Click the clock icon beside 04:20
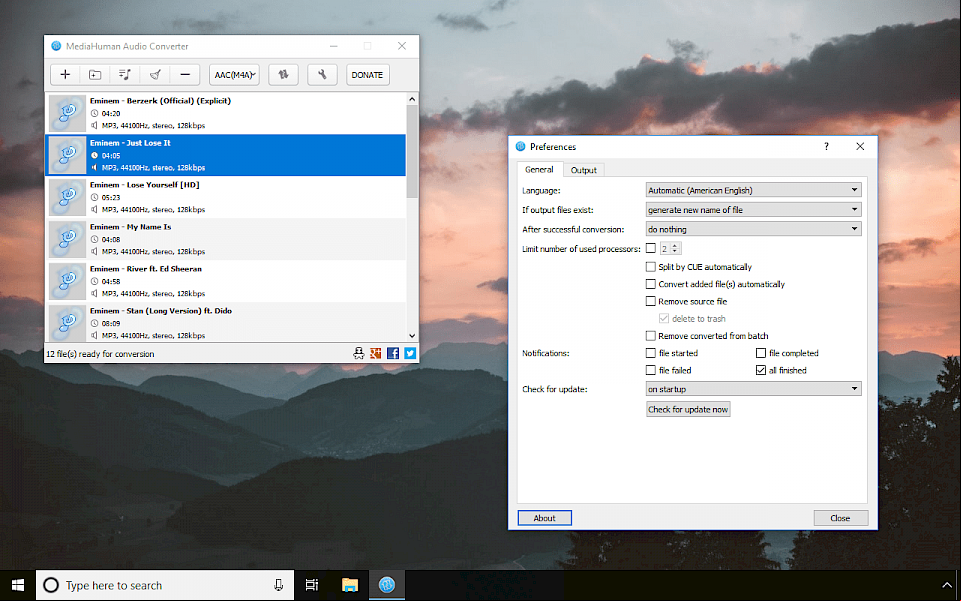This screenshot has width=961, height=601. 94,113
